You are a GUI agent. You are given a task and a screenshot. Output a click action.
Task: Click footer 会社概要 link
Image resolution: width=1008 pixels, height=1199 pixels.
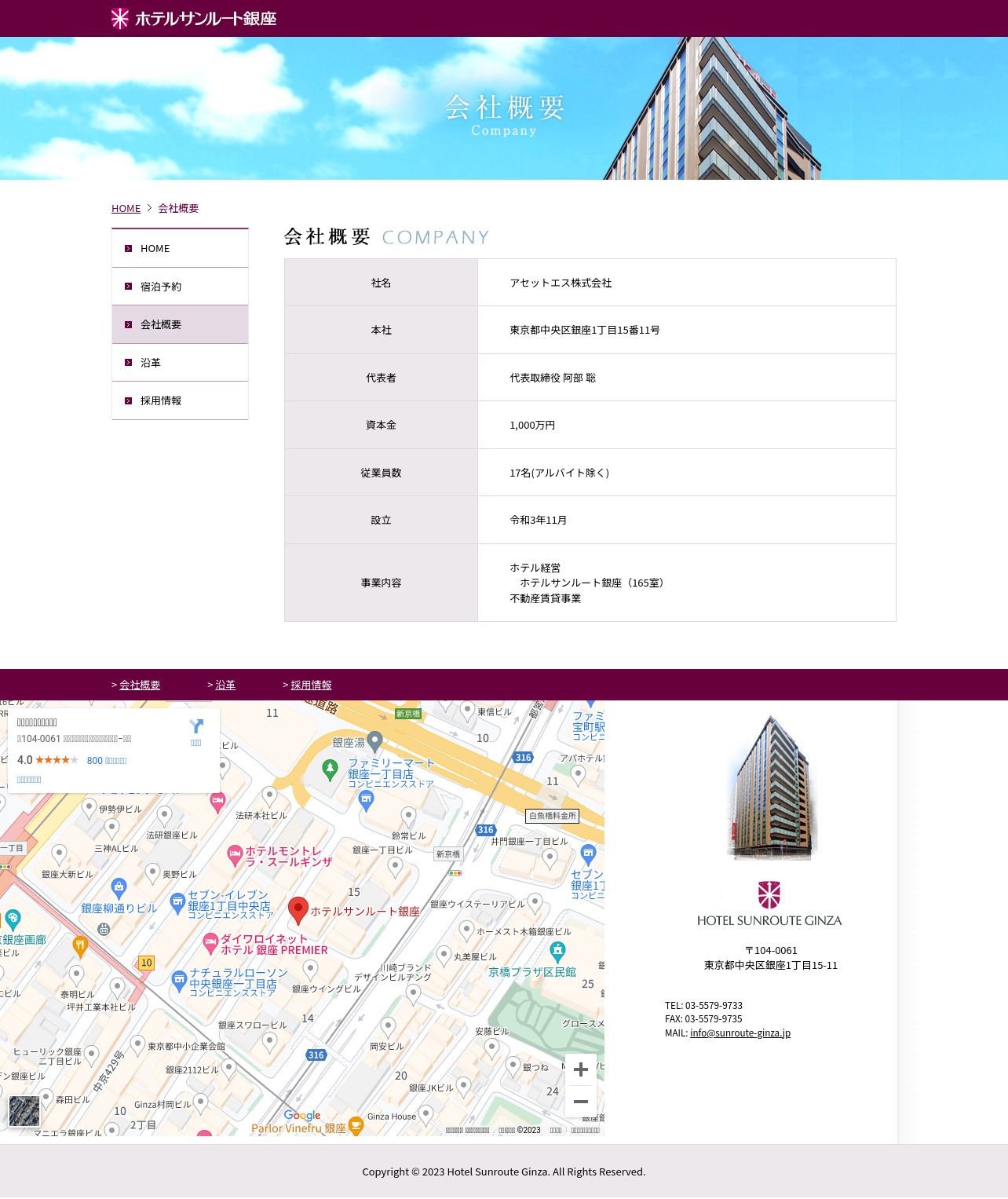(x=140, y=685)
